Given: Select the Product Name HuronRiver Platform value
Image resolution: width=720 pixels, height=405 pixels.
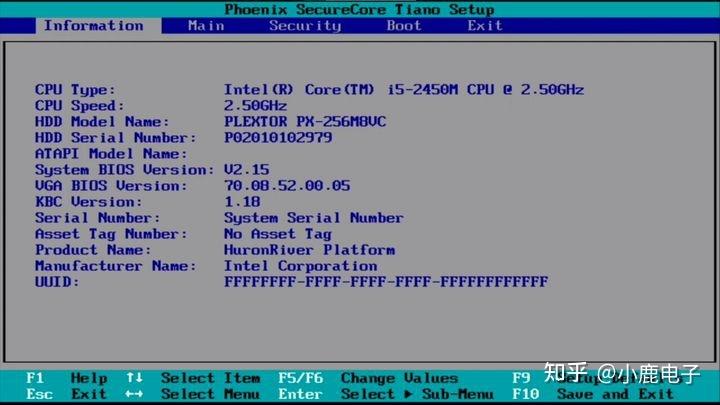Looking at the screenshot, I should [309, 250].
